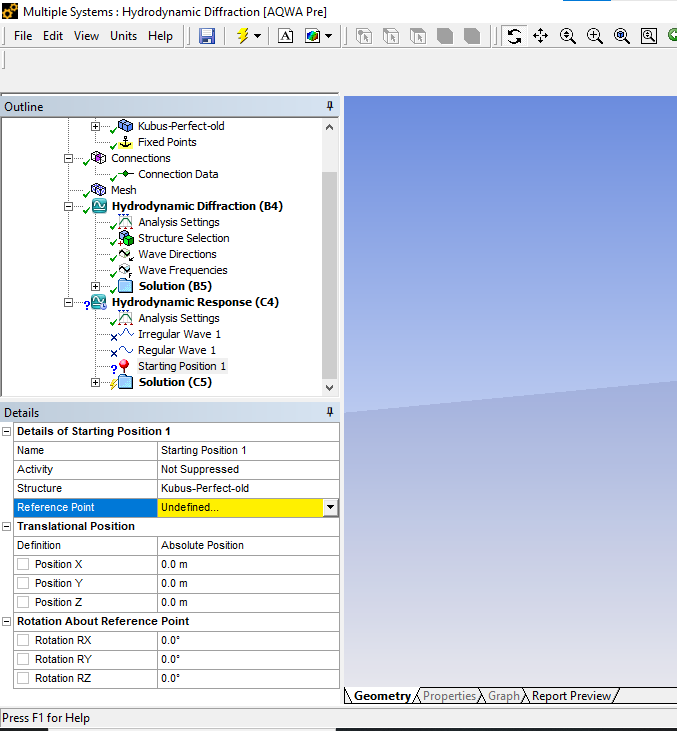Click the Hydrodynamic Diffraction (B4) wave icon

click(99, 206)
